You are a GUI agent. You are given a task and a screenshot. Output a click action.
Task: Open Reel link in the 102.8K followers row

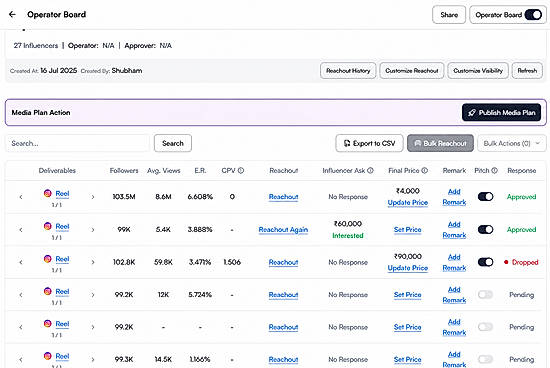[x=62, y=259]
